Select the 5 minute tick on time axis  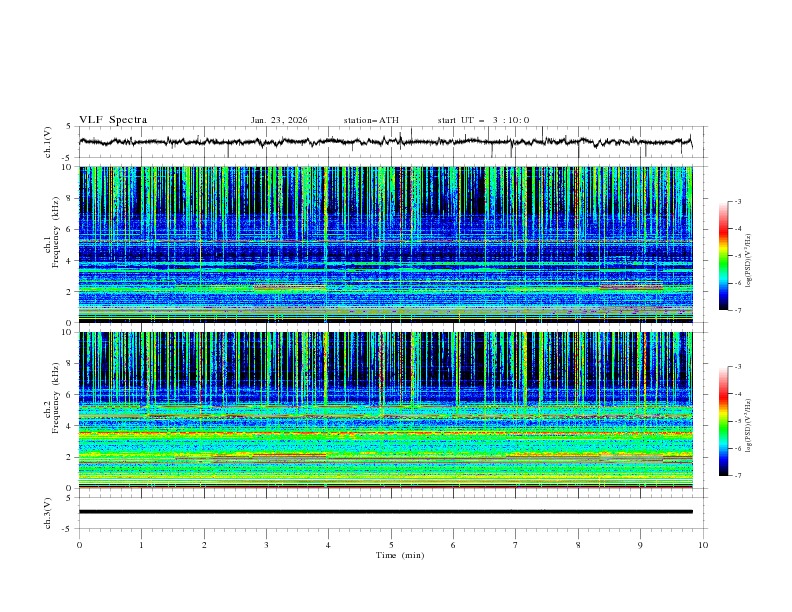click(391, 544)
